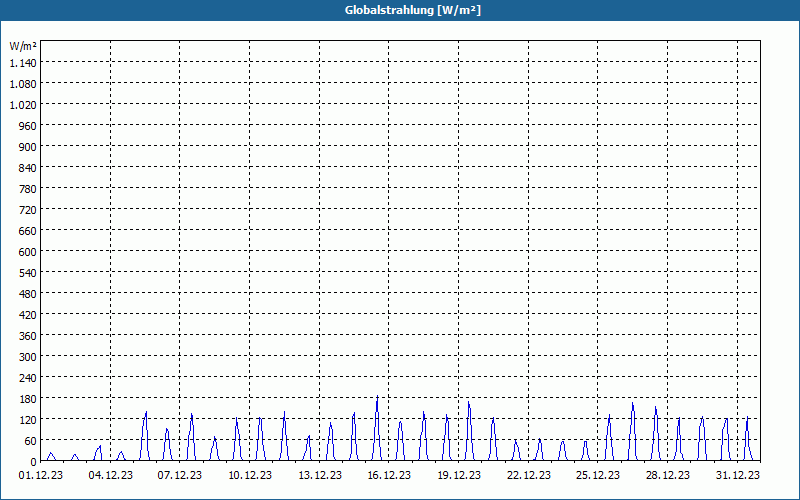Click the 240 y-axis label
This screenshot has width=800, height=500.
pyautogui.click(x=28, y=378)
